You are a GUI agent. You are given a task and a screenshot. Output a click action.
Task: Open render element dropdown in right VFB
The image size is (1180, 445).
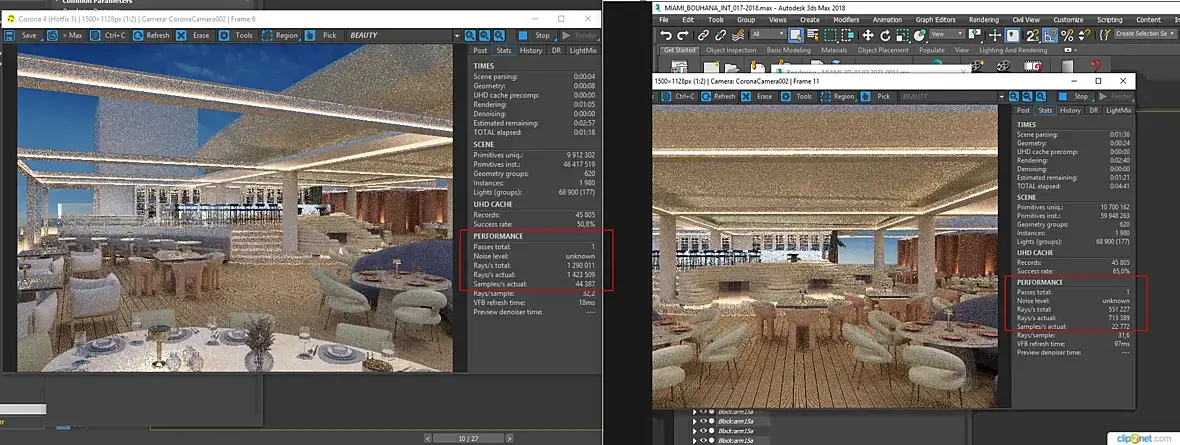pyautogui.click(x=1002, y=97)
